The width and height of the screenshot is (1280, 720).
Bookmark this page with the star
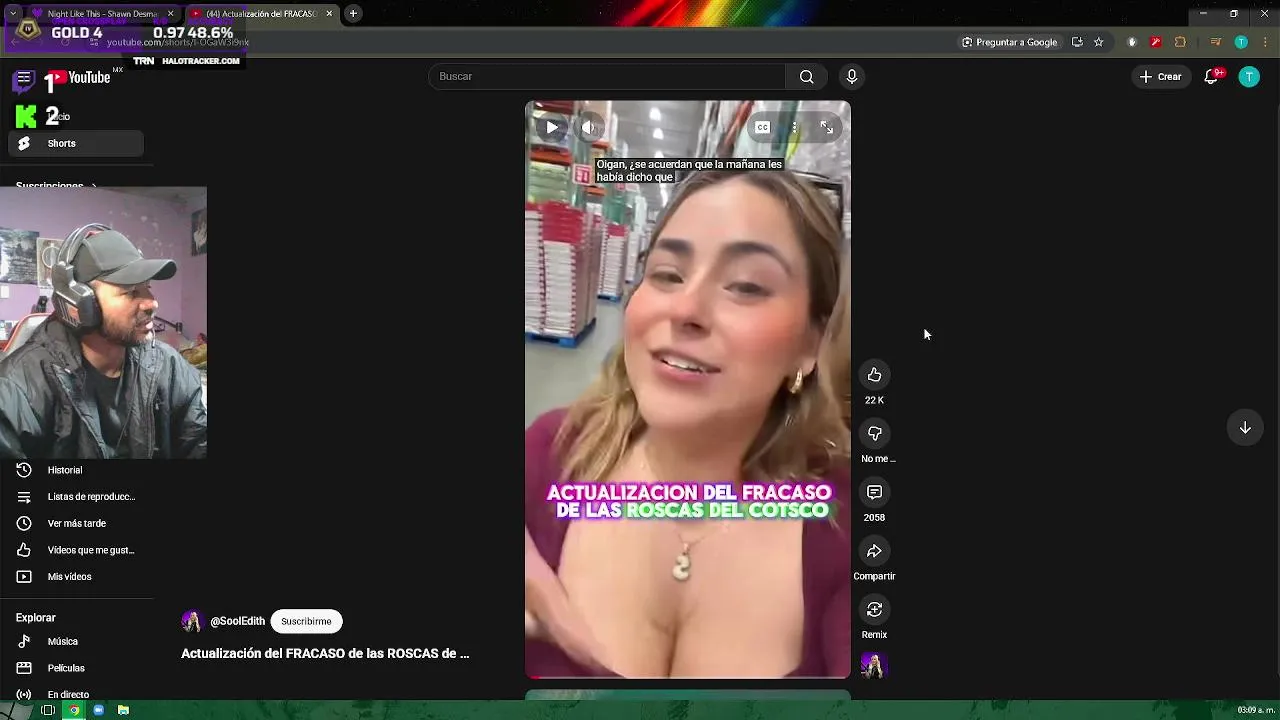[x=1098, y=42]
